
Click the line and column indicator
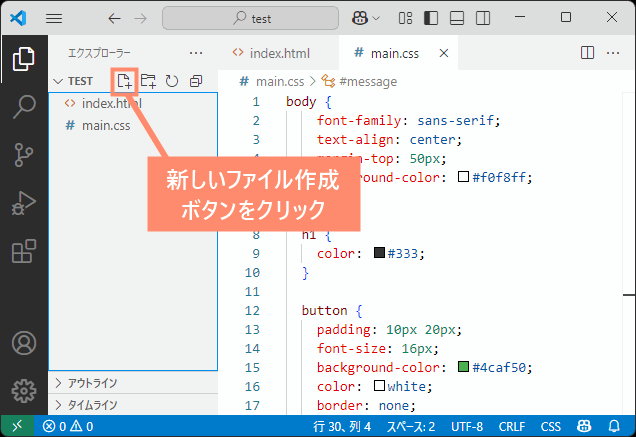(x=342, y=426)
